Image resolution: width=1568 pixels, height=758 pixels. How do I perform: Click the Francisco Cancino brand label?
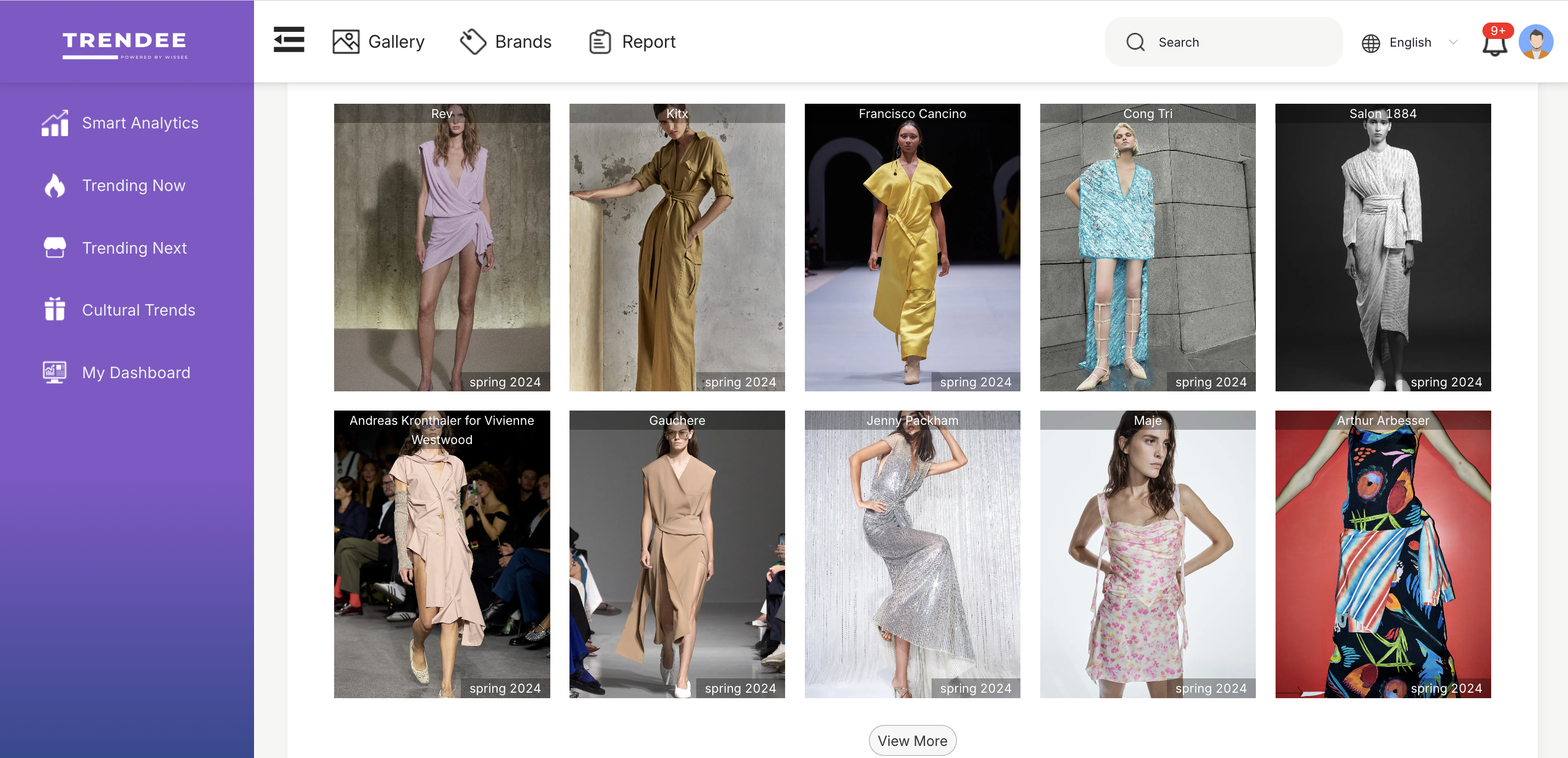coord(912,113)
